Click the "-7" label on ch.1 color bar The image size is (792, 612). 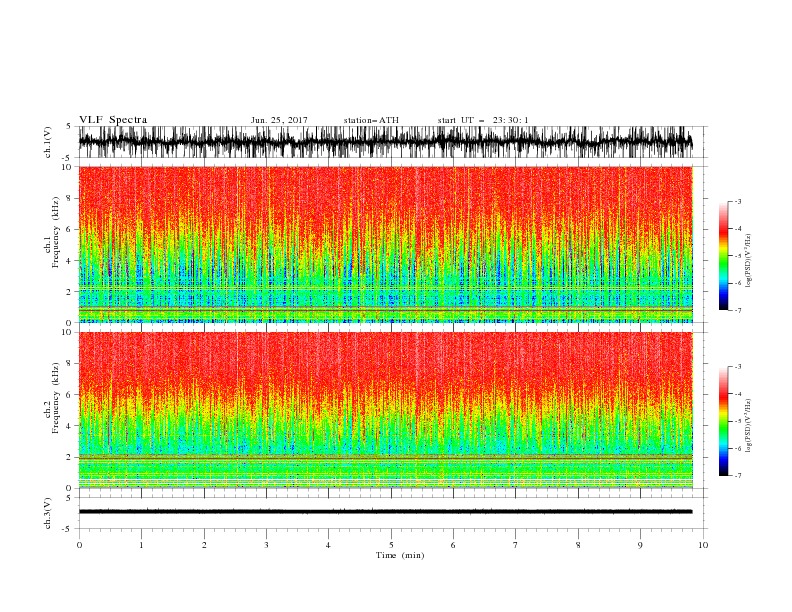(738, 310)
